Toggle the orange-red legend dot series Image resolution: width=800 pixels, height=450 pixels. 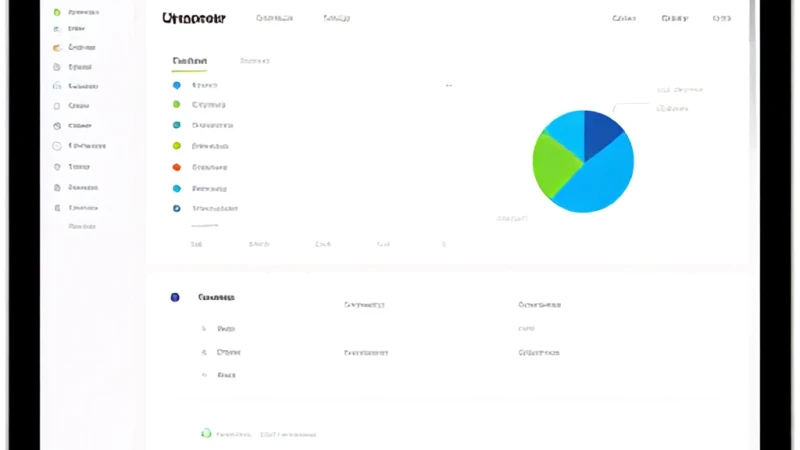tap(177, 167)
